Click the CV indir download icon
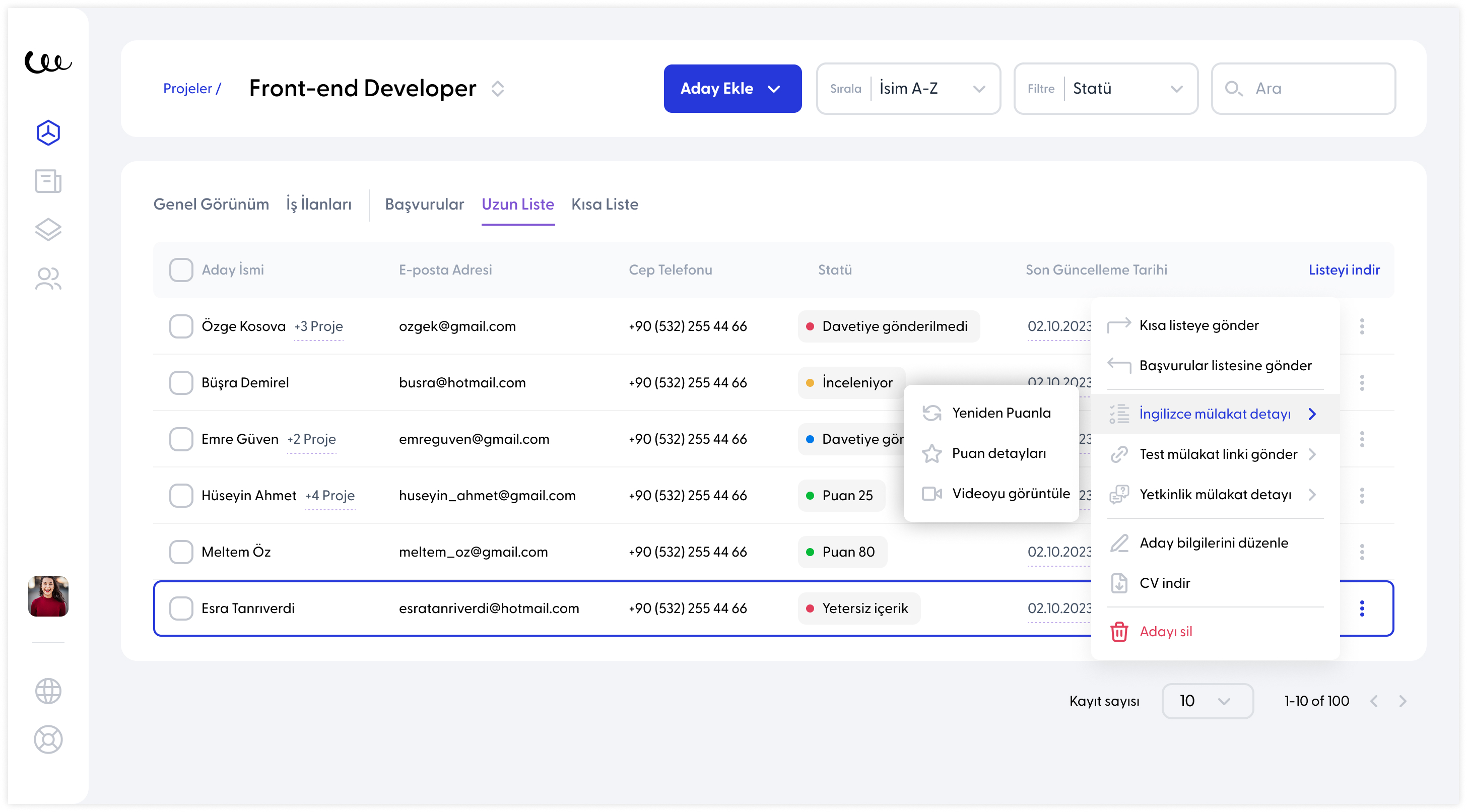Screen dimensions: 1467x812 coord(1119,583)
